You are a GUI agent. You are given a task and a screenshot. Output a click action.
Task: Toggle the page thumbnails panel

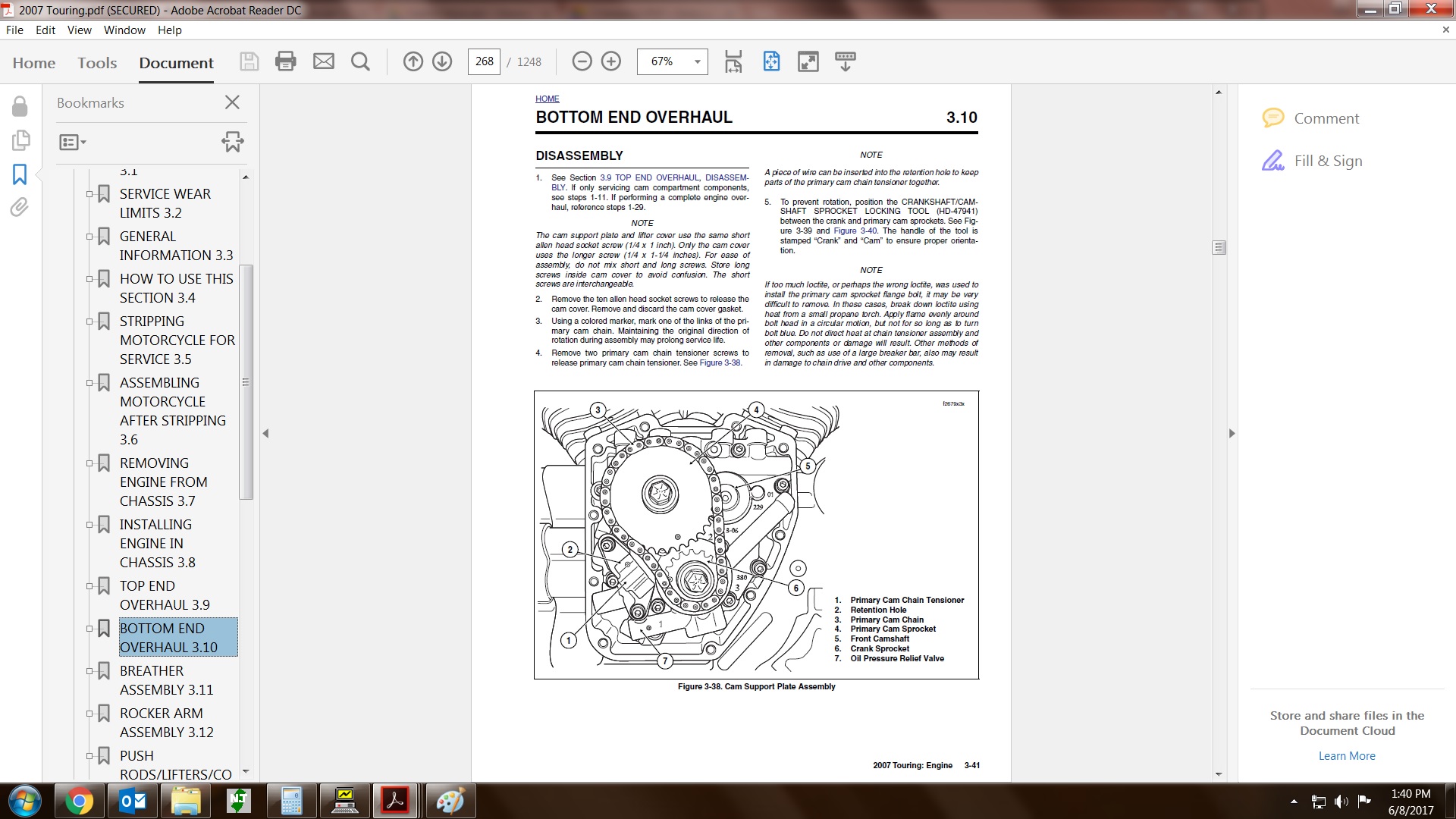click(20, 140)
